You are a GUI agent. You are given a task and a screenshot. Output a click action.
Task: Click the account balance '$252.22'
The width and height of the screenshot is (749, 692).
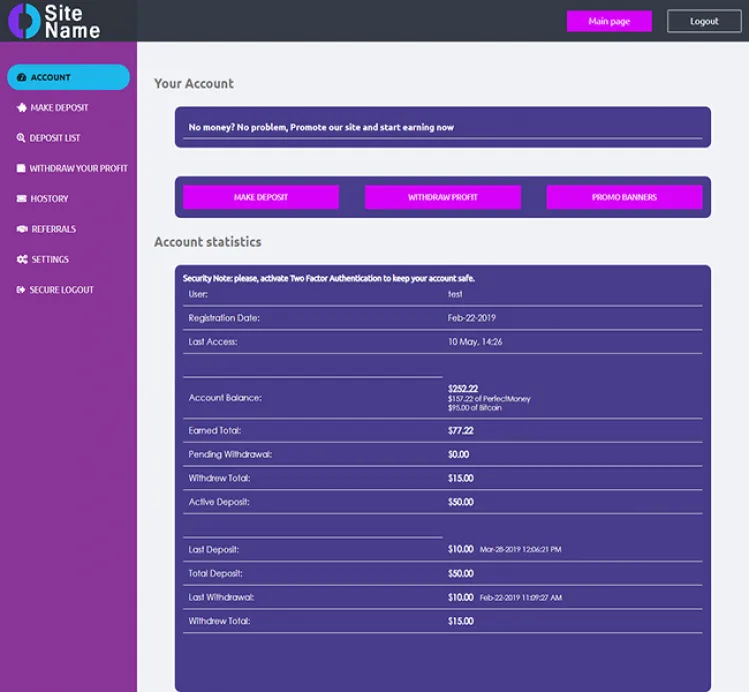463,389
